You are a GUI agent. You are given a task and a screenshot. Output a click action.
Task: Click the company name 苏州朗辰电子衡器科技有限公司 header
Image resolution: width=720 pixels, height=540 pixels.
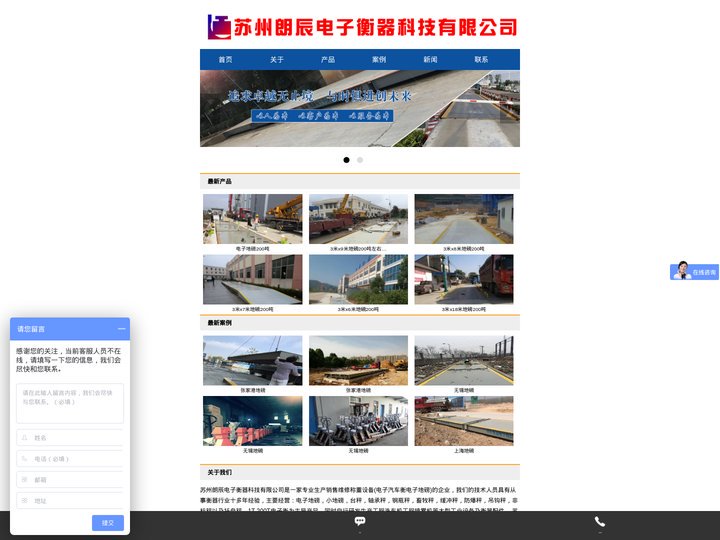tap(376, 27)
